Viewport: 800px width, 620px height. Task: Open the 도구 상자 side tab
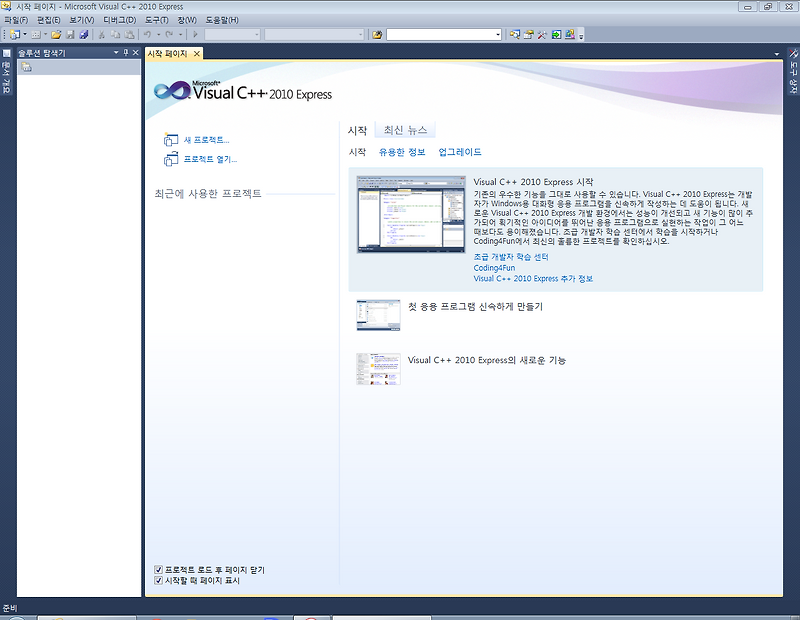[x=793, y=71]
